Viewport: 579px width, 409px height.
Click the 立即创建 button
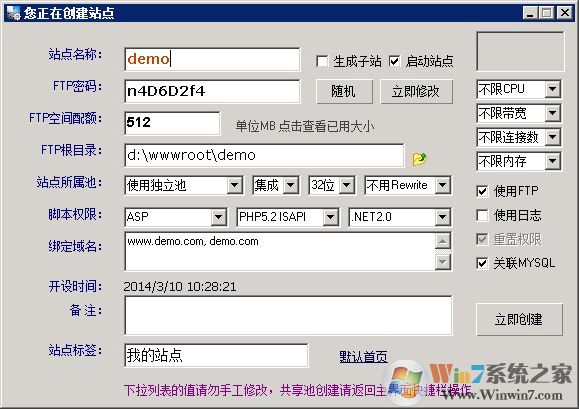click(519, 319)
